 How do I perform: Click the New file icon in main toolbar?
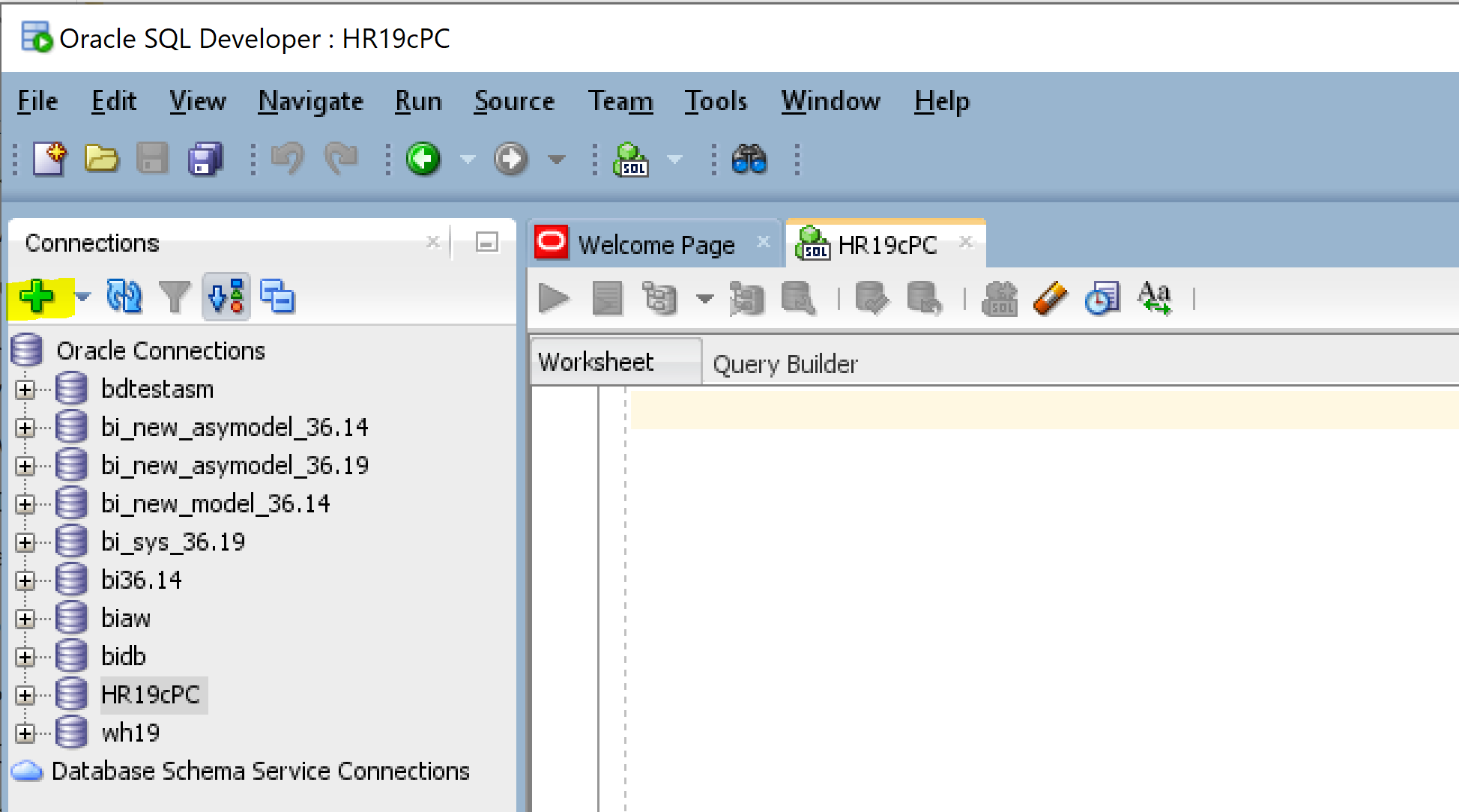[x=50, y=159]
